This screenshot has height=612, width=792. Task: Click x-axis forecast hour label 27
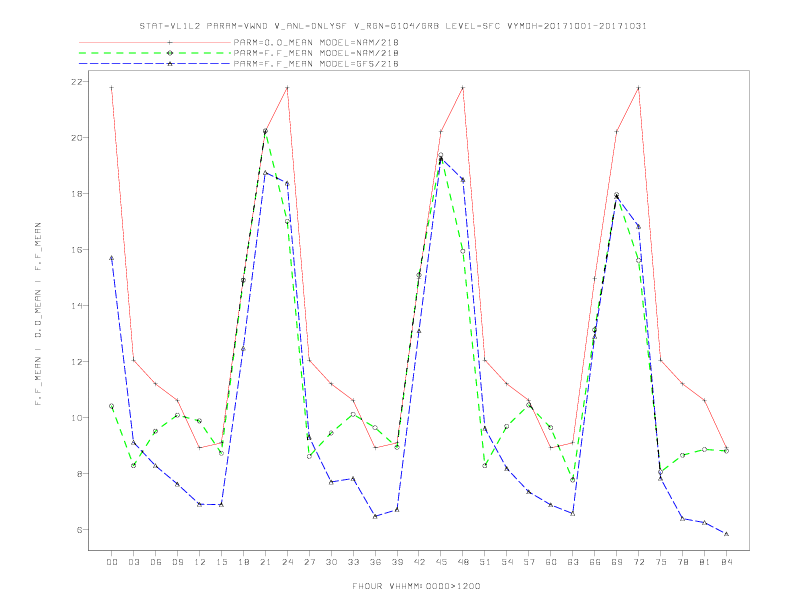pyautogui.click(x=309, y=562)
